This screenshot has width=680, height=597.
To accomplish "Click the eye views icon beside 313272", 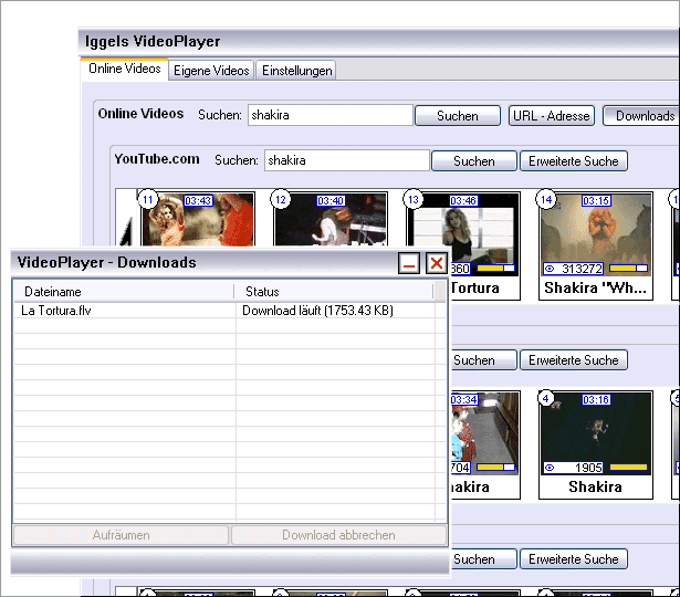I will click(549, 269).
